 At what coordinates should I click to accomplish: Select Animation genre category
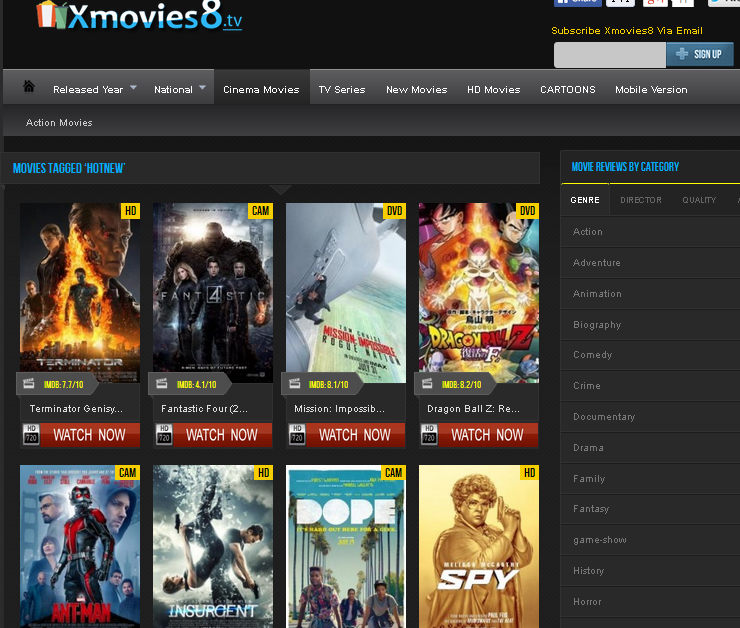pyautogui.click(x=597, y=293)
